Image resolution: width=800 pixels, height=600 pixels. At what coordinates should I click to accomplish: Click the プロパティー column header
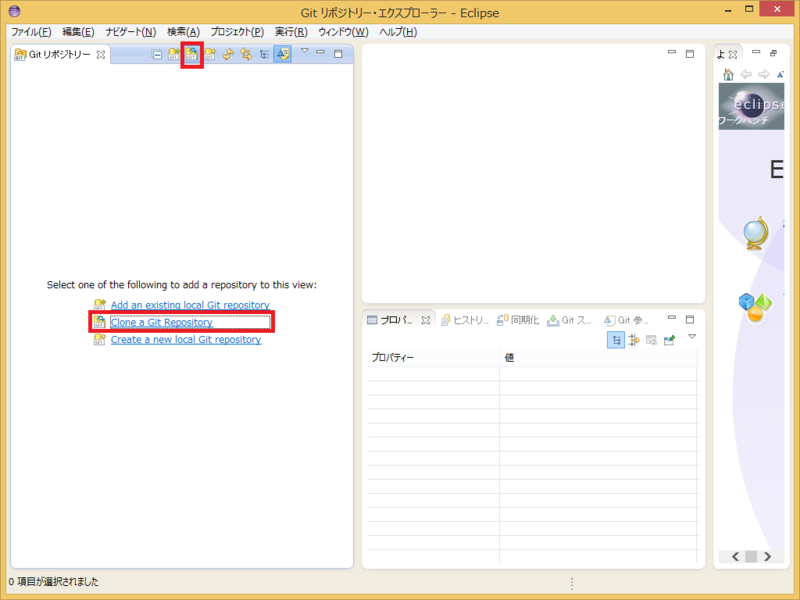(x=433, y=358)
